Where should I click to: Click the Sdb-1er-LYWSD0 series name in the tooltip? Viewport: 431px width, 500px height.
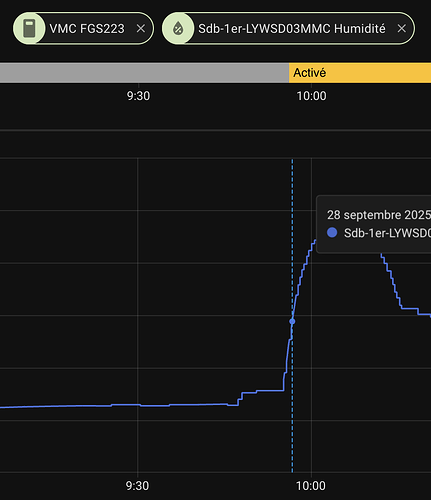coord(387,233)
